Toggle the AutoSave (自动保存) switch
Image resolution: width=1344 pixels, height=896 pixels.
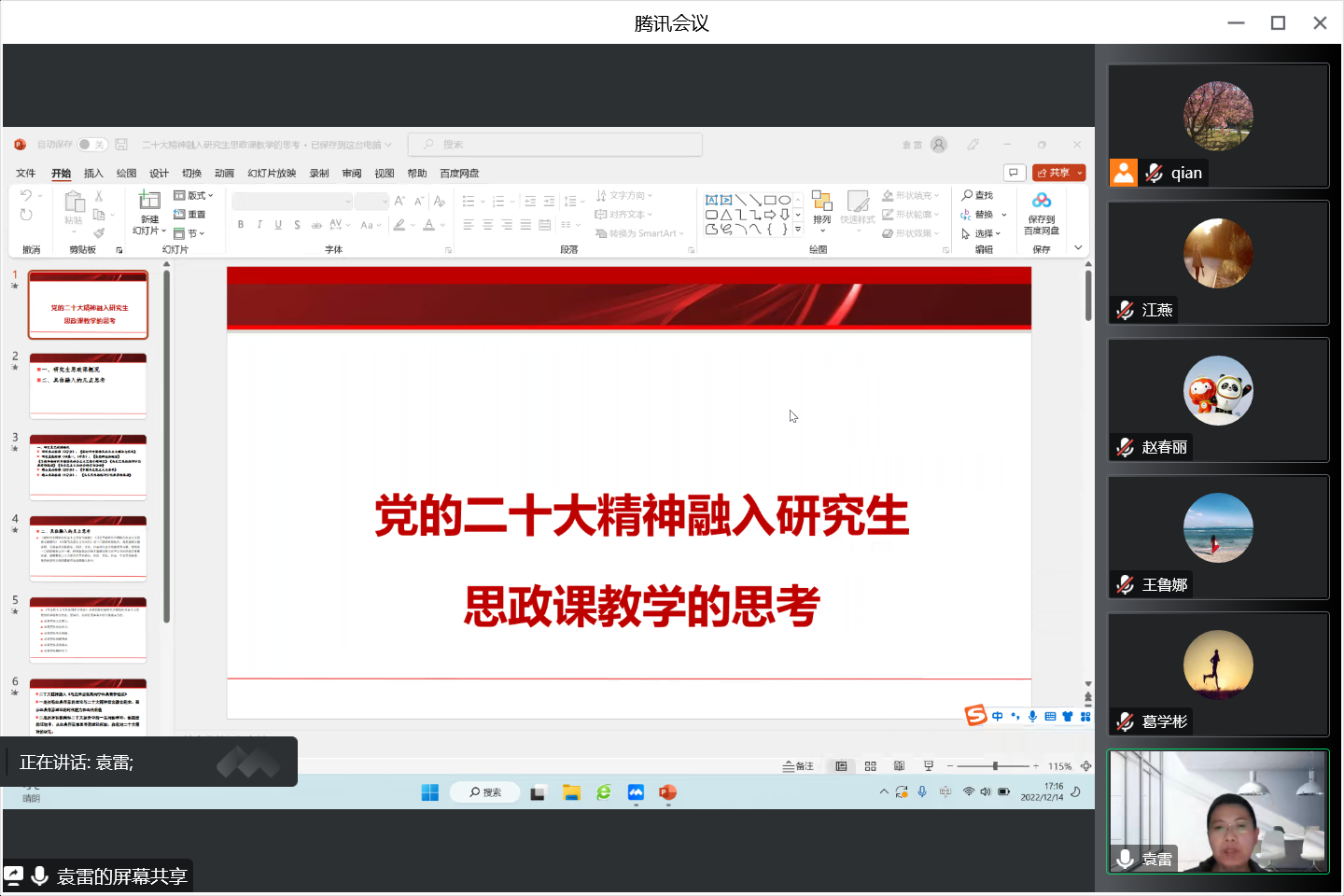91,145
